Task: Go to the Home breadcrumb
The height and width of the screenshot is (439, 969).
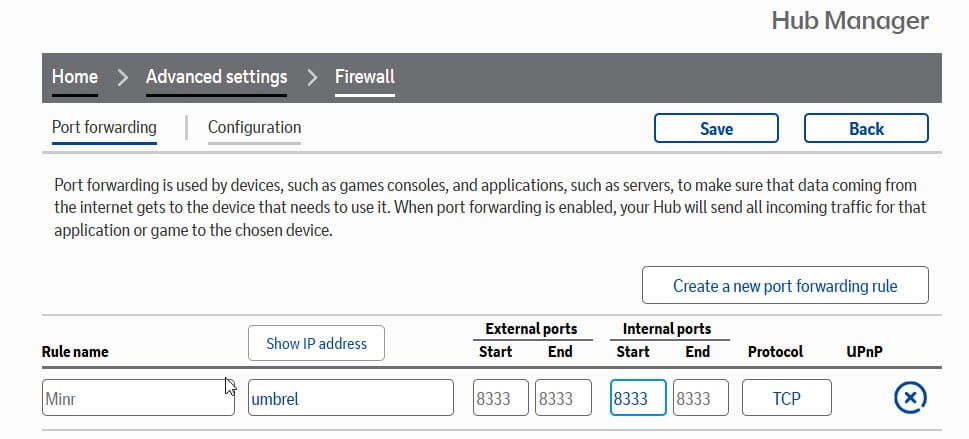Action: point(75,77)
